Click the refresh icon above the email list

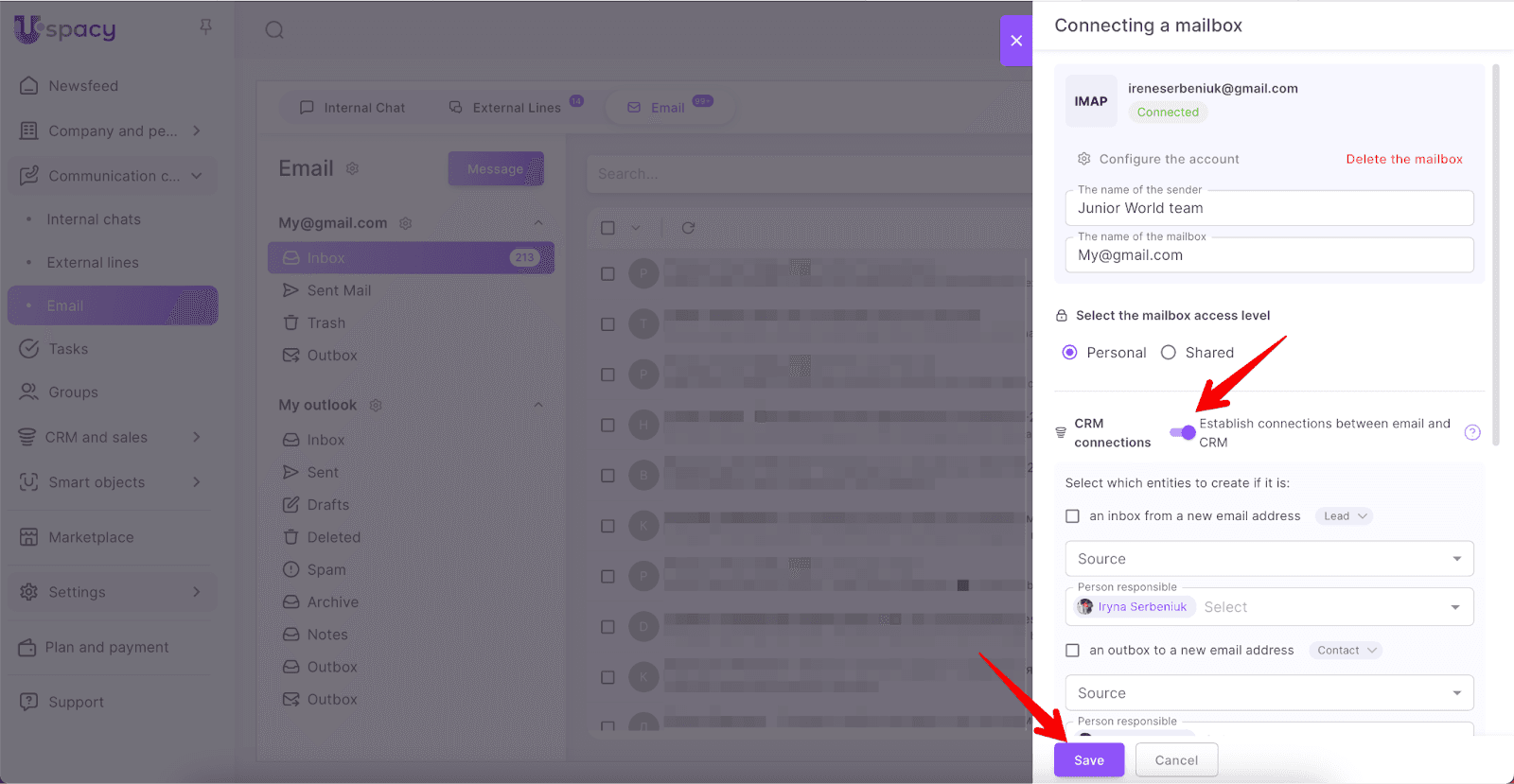coord(688,228)
